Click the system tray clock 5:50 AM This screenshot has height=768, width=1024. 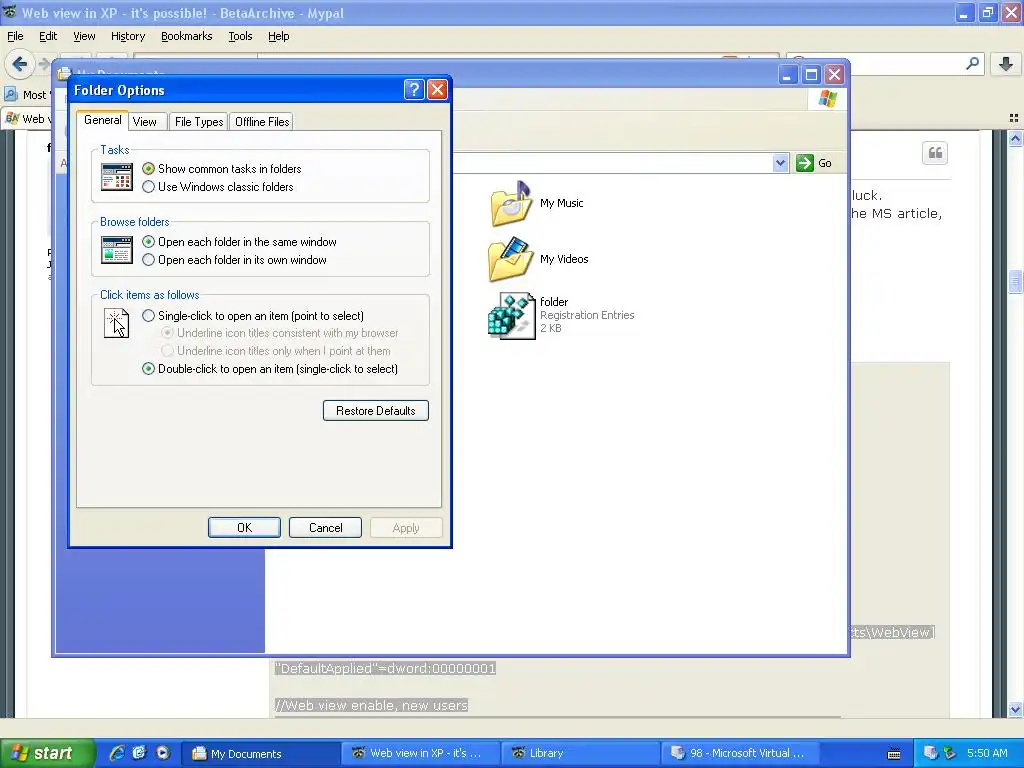(x=987, y=753)
